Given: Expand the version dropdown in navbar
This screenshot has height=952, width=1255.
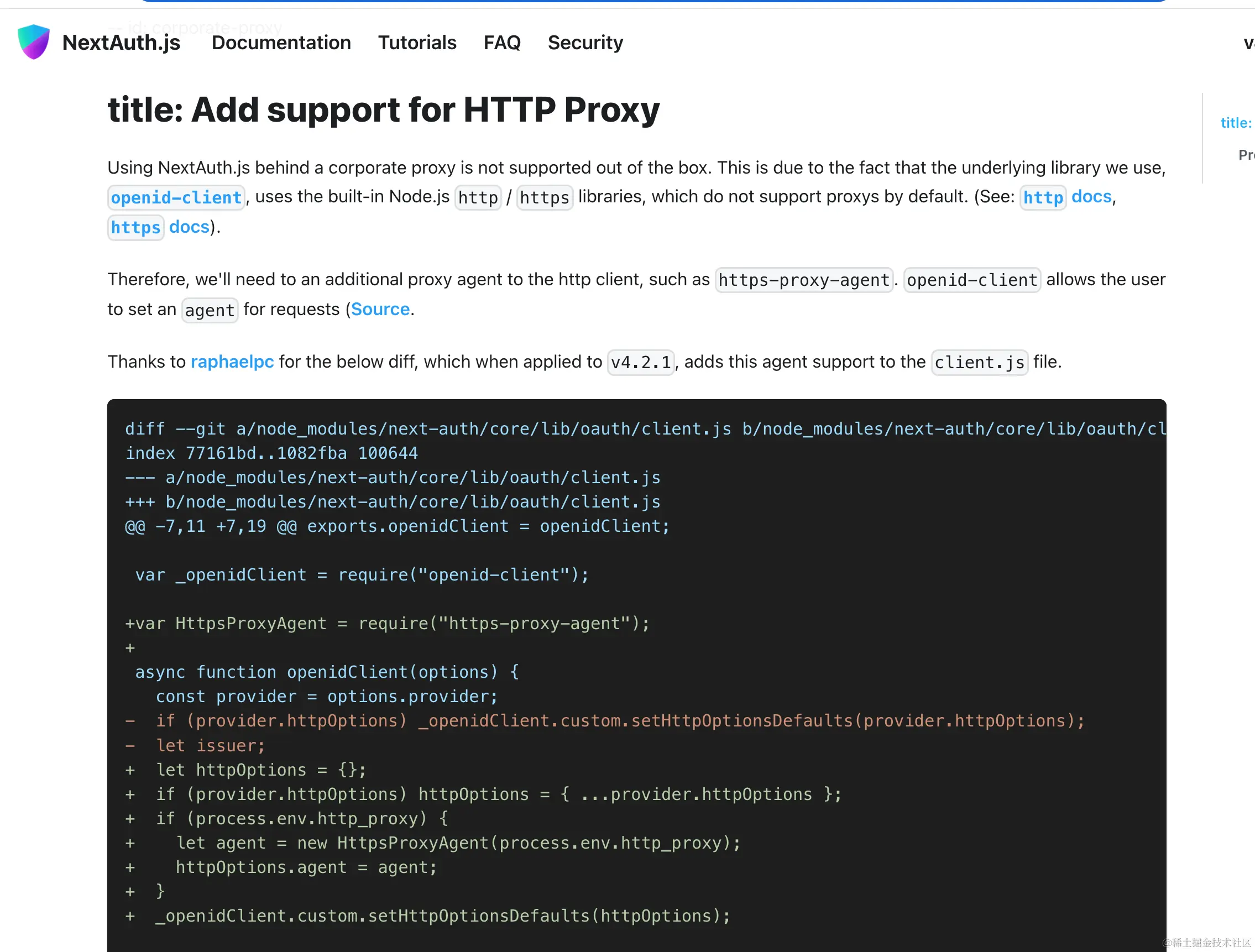Looking at the screenshot, I should click(1248, 43).
